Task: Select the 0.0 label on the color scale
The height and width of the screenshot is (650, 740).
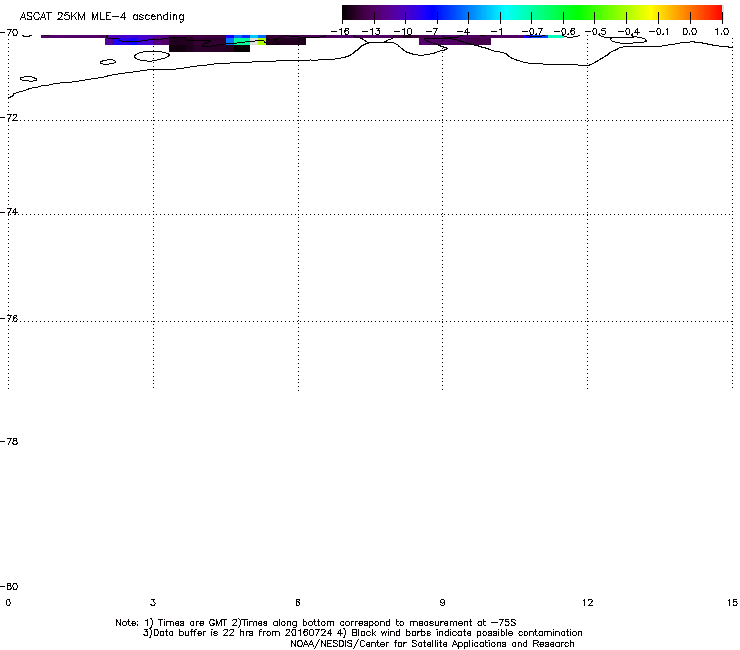Action: coord(690,32)
